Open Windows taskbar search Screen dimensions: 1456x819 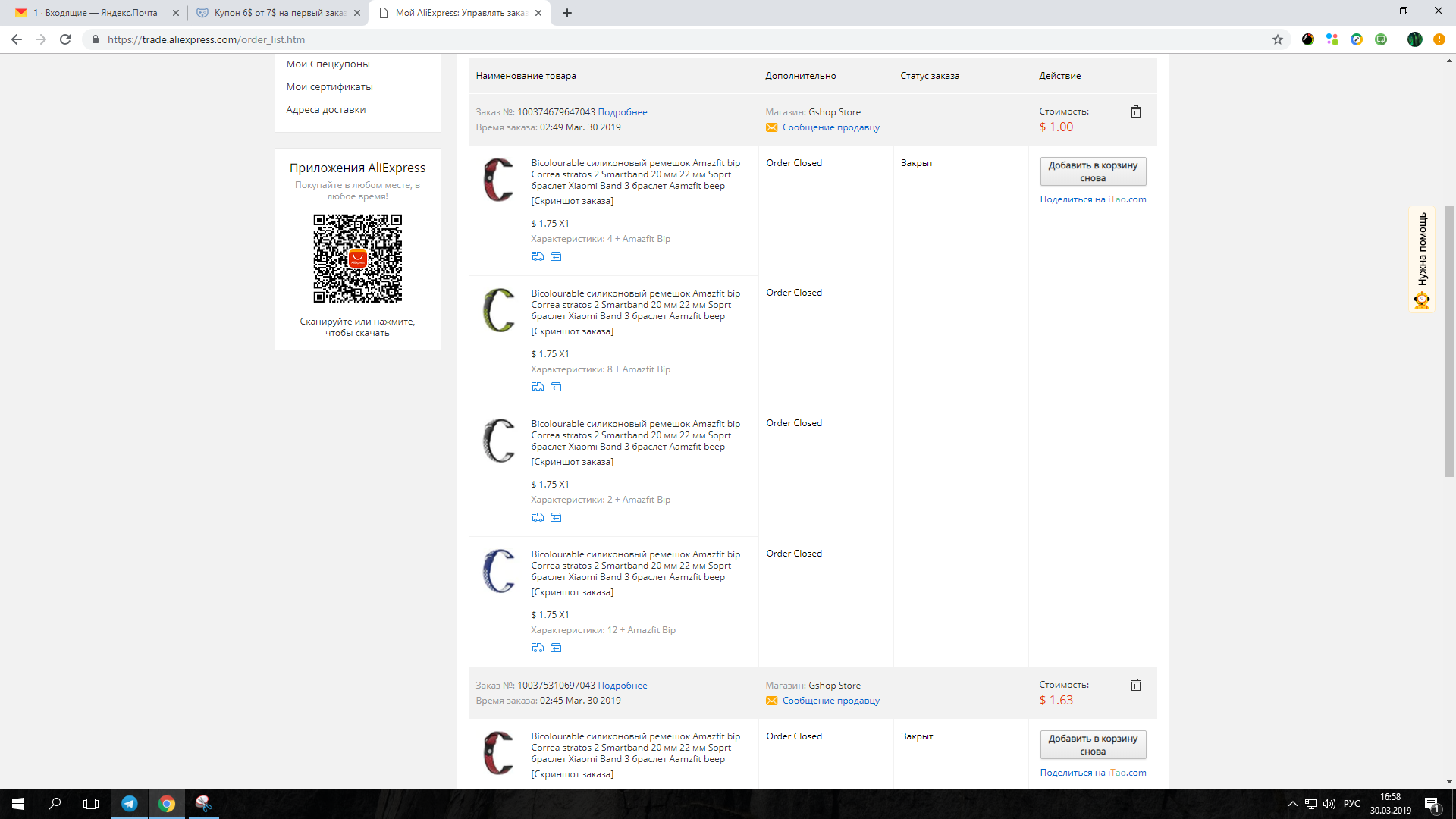tap(55, 804)
